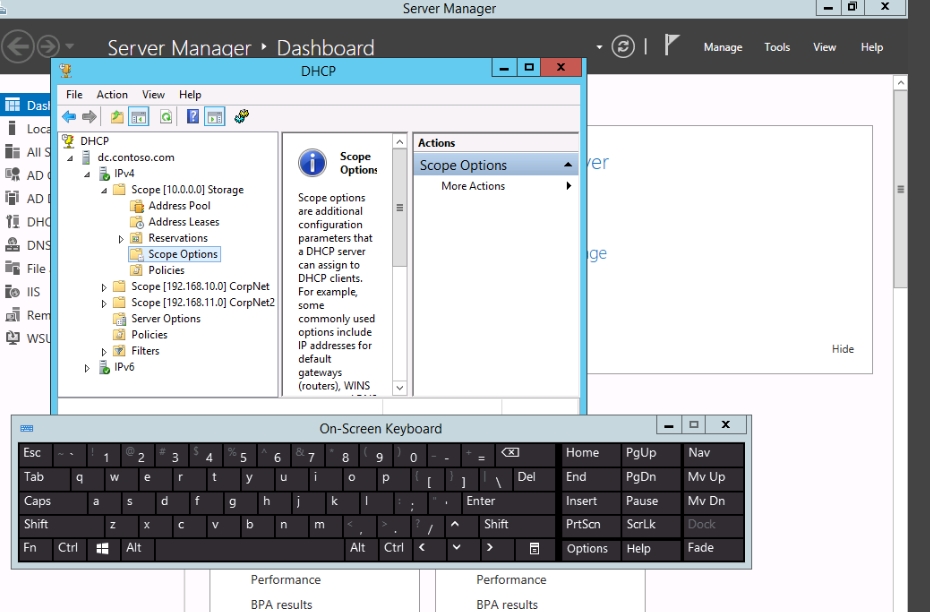Image resolution: width=930 pixels, height=612 pixels.
Task: Click the Tab key on On-Screen Keyboard
Action: [x=44, y=477]
